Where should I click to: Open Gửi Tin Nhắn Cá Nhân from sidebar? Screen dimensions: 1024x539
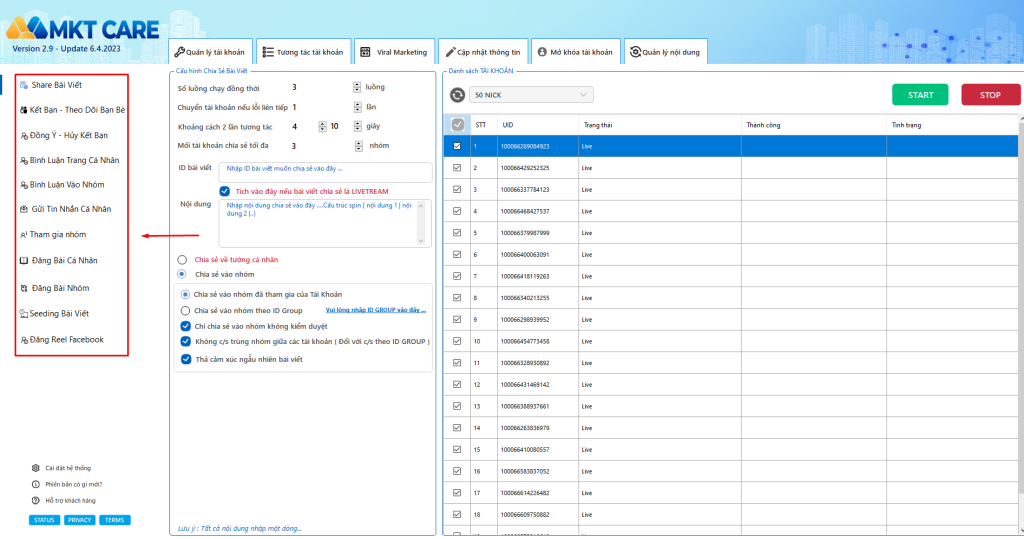(x=71, y=209)
